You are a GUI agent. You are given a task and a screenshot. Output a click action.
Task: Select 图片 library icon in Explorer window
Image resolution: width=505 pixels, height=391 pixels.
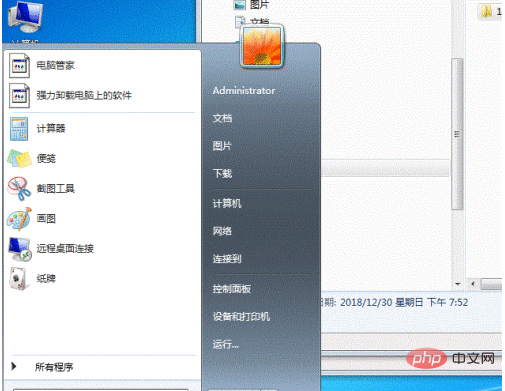239,5
